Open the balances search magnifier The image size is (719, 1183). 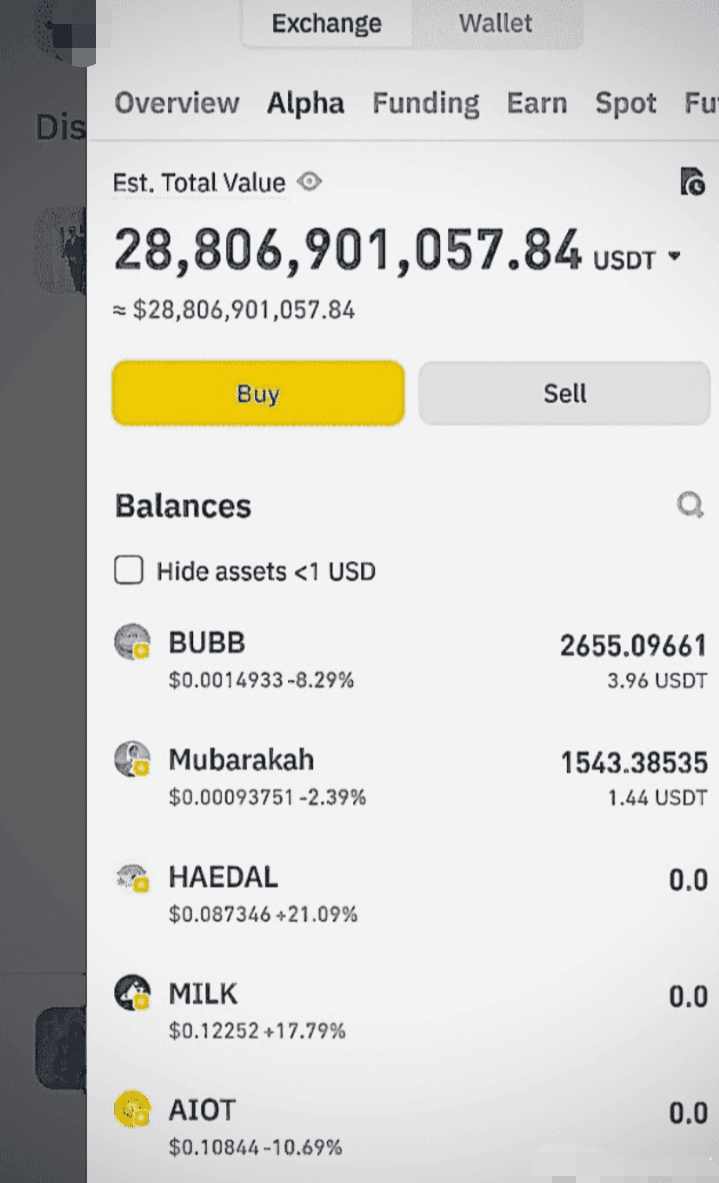(690, 506)
